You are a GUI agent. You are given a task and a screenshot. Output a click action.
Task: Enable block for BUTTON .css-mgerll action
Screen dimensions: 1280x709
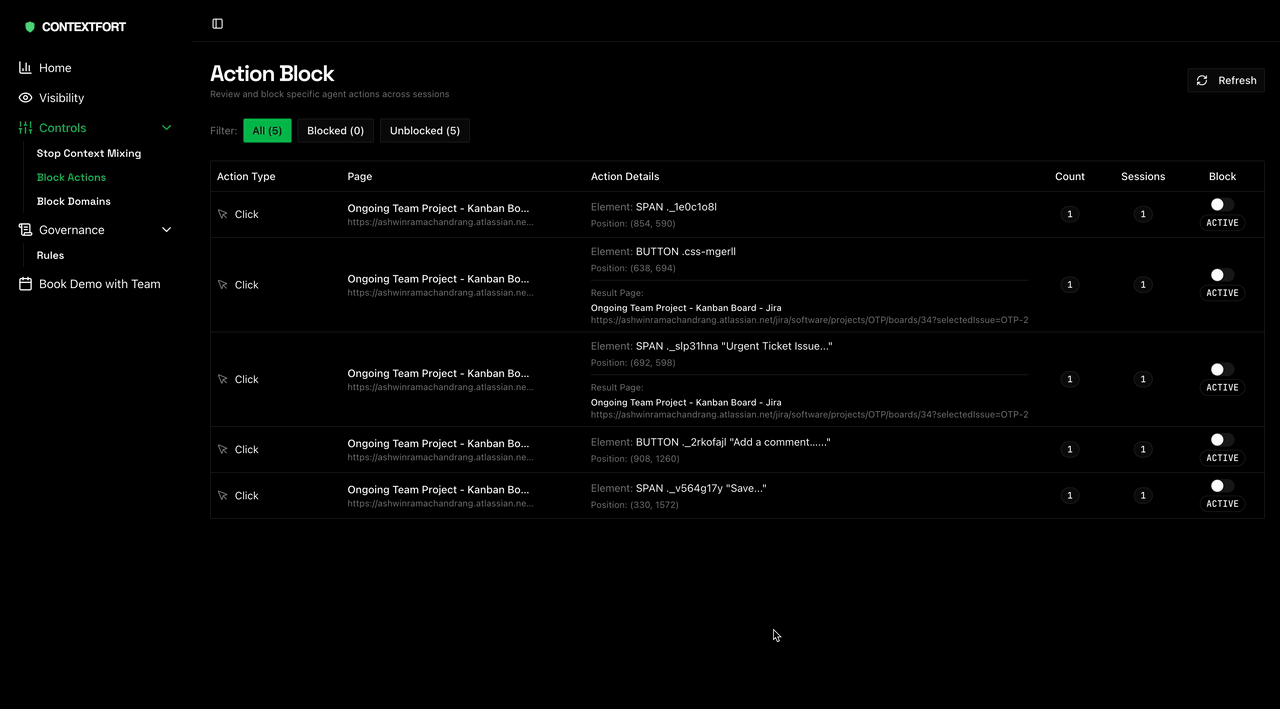pyautogui.click(x=1221, y=275)
